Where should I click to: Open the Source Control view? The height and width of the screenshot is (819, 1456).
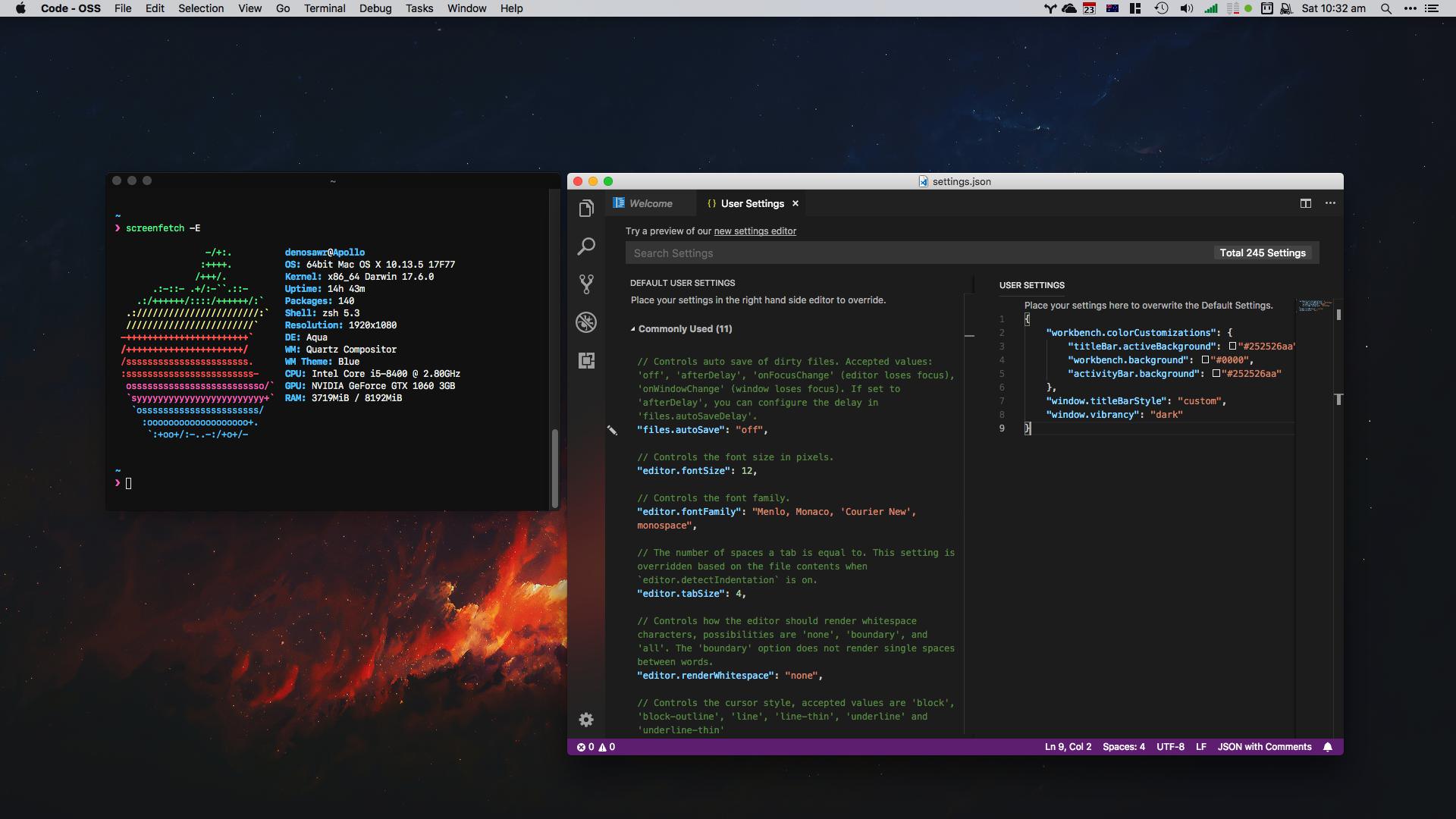586,284
